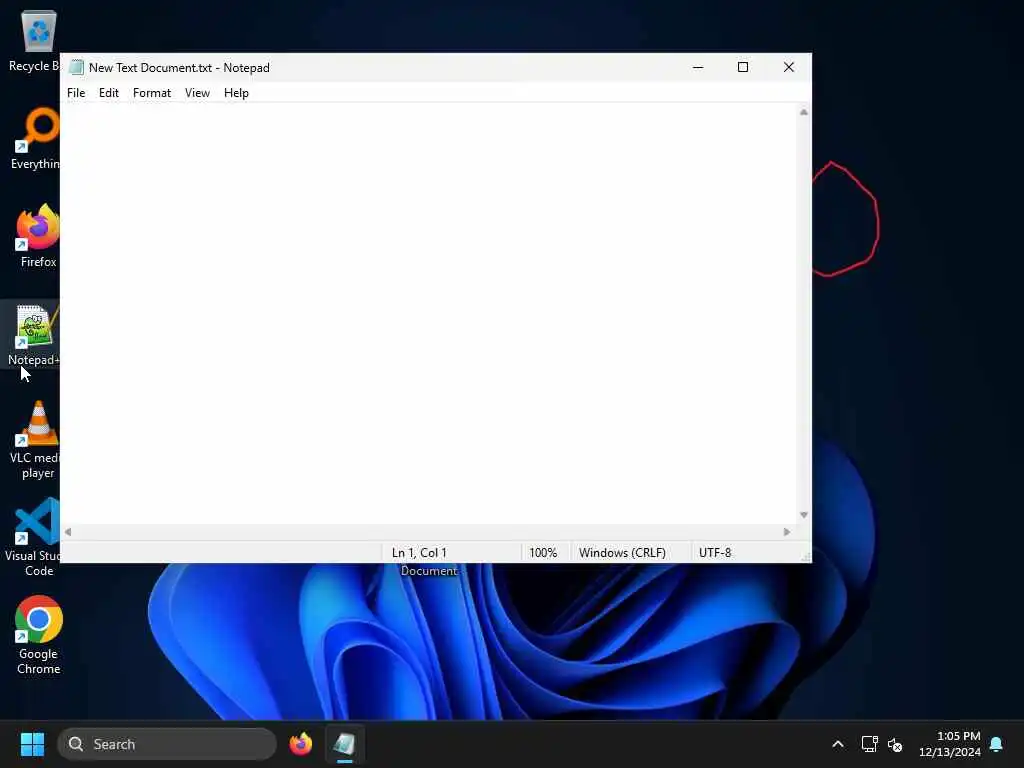Select the Firefox desktop shortcut
The width and height of the screenshot is (1024, 768).
38,236
